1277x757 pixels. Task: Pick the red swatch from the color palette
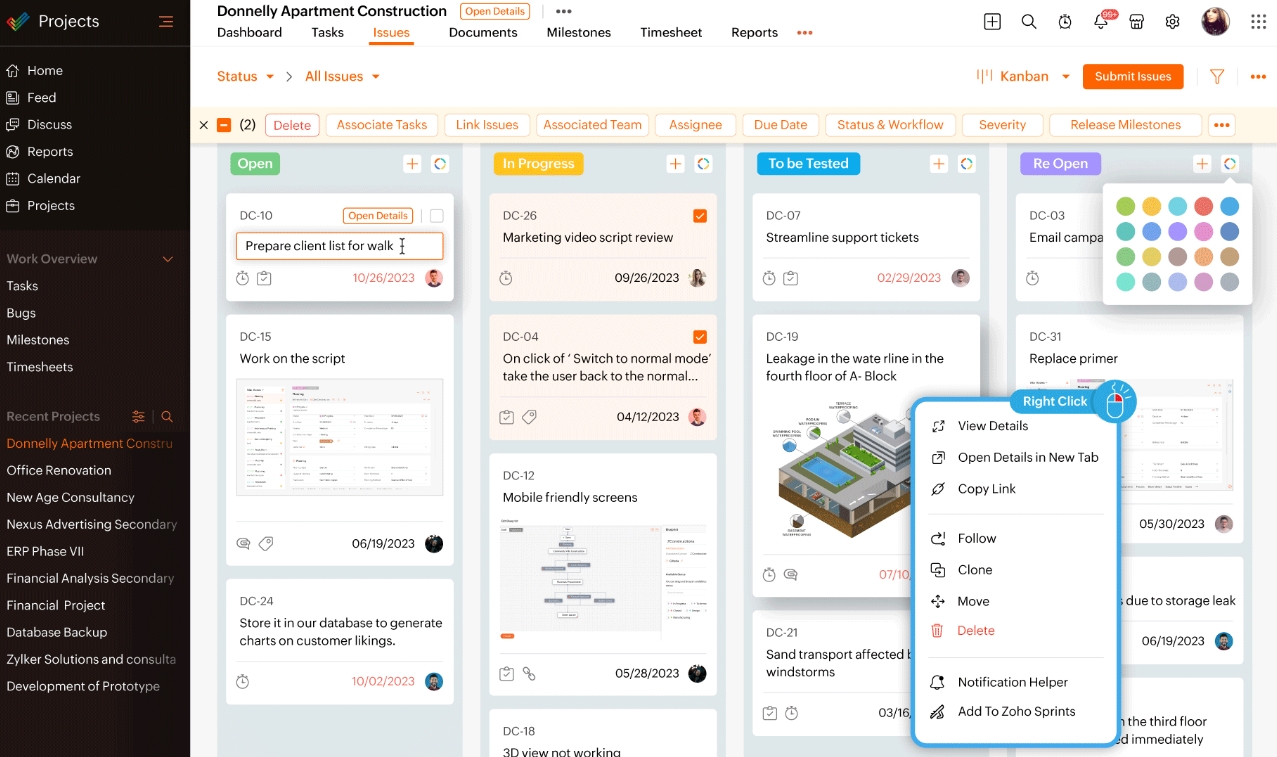(x=1204, y=205)
